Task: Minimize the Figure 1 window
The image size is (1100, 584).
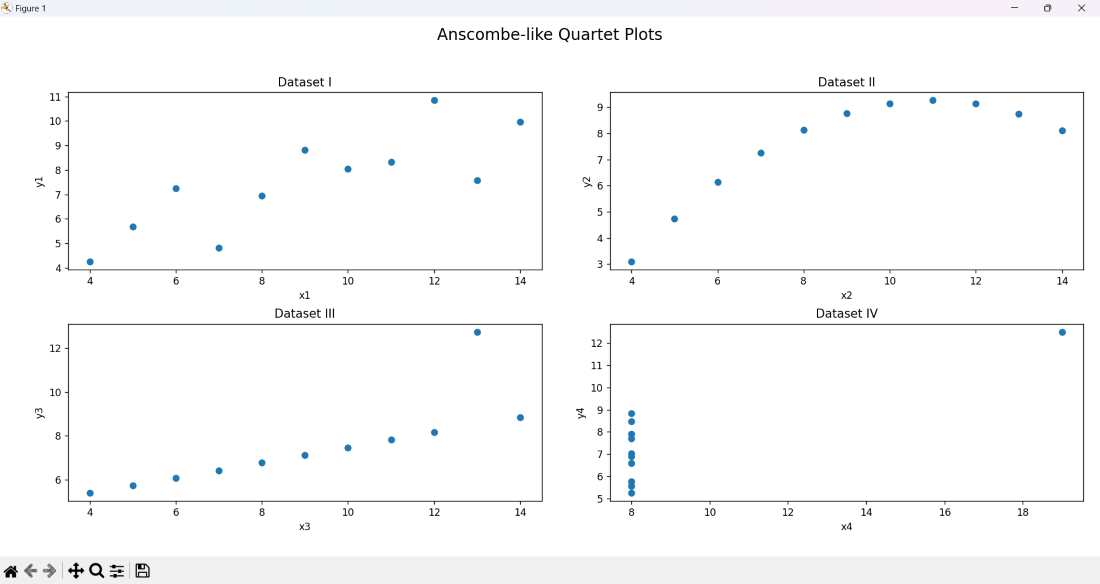Action: point(1015,8)
